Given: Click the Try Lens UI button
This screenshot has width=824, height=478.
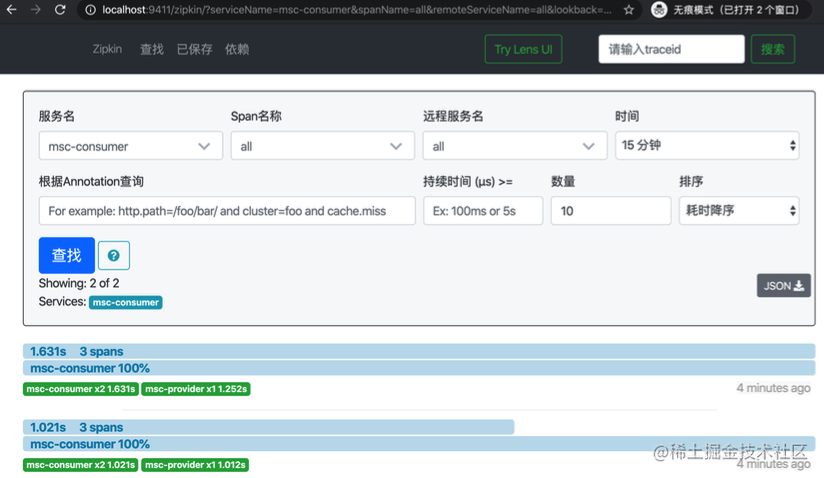Looking at the screenshot, I should coord(523,49).
